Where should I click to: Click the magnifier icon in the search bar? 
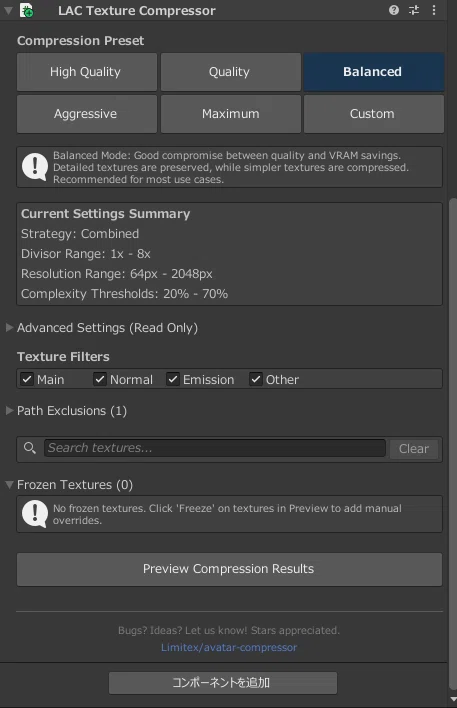[x=30, y=448]
